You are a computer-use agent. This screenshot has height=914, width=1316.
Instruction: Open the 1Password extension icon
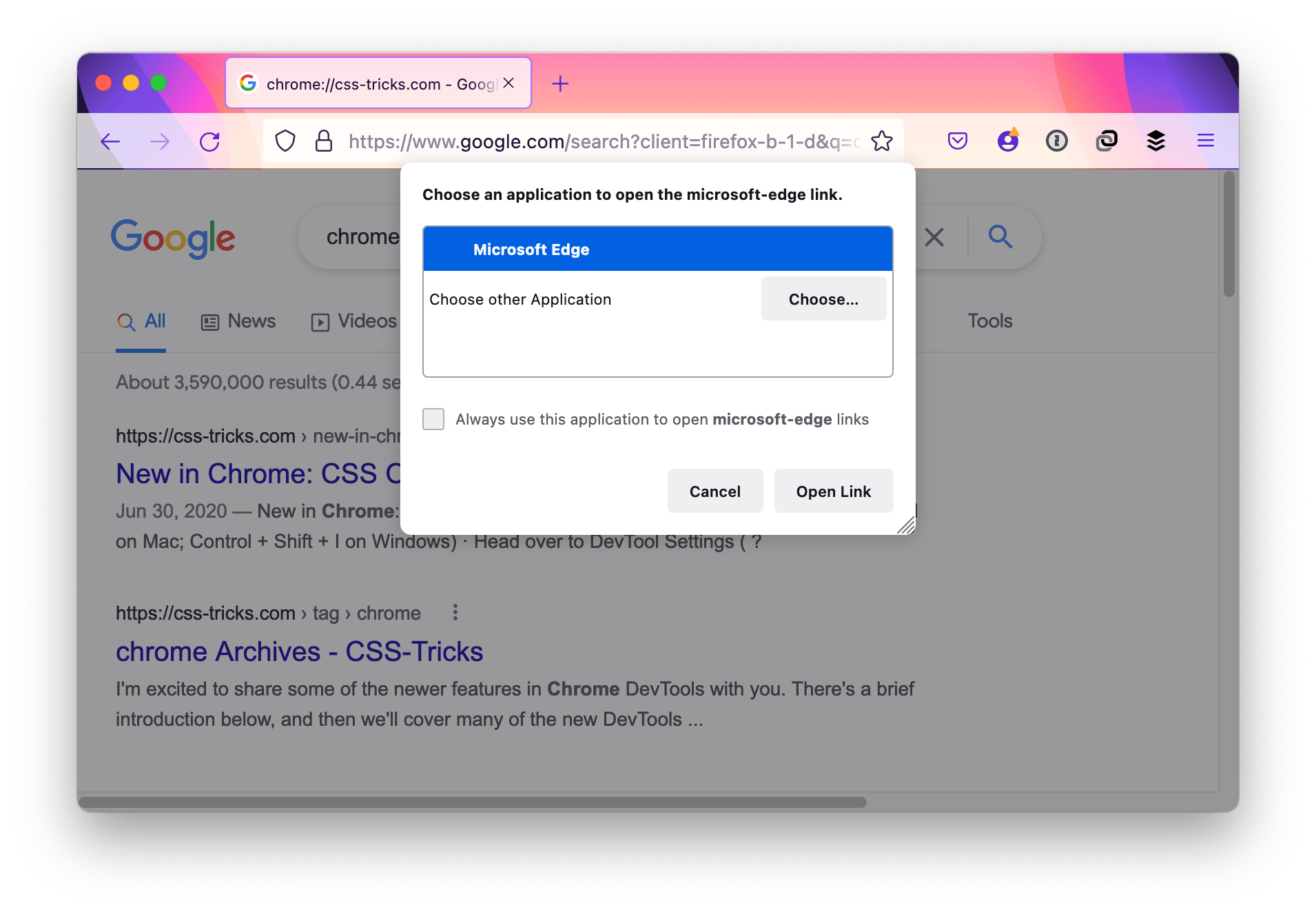pyautogui.click(x=1057, y=141)
